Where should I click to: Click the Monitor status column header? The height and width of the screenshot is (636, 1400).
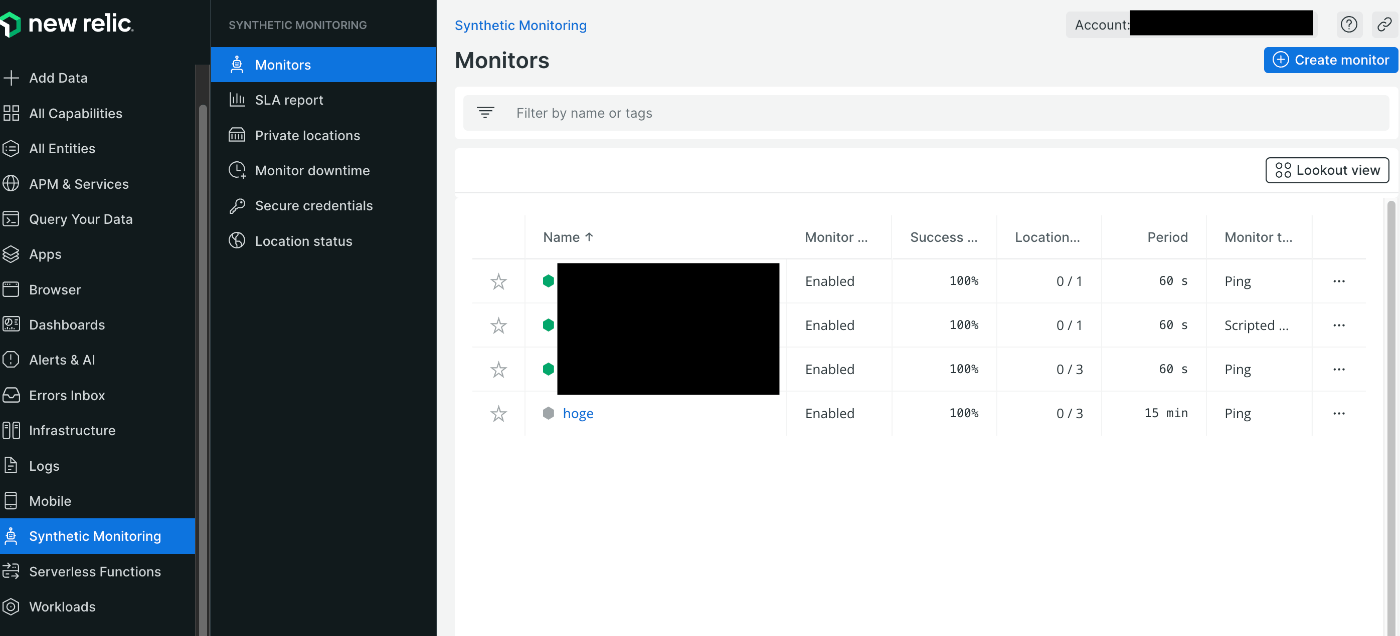(x=836, y=237)
